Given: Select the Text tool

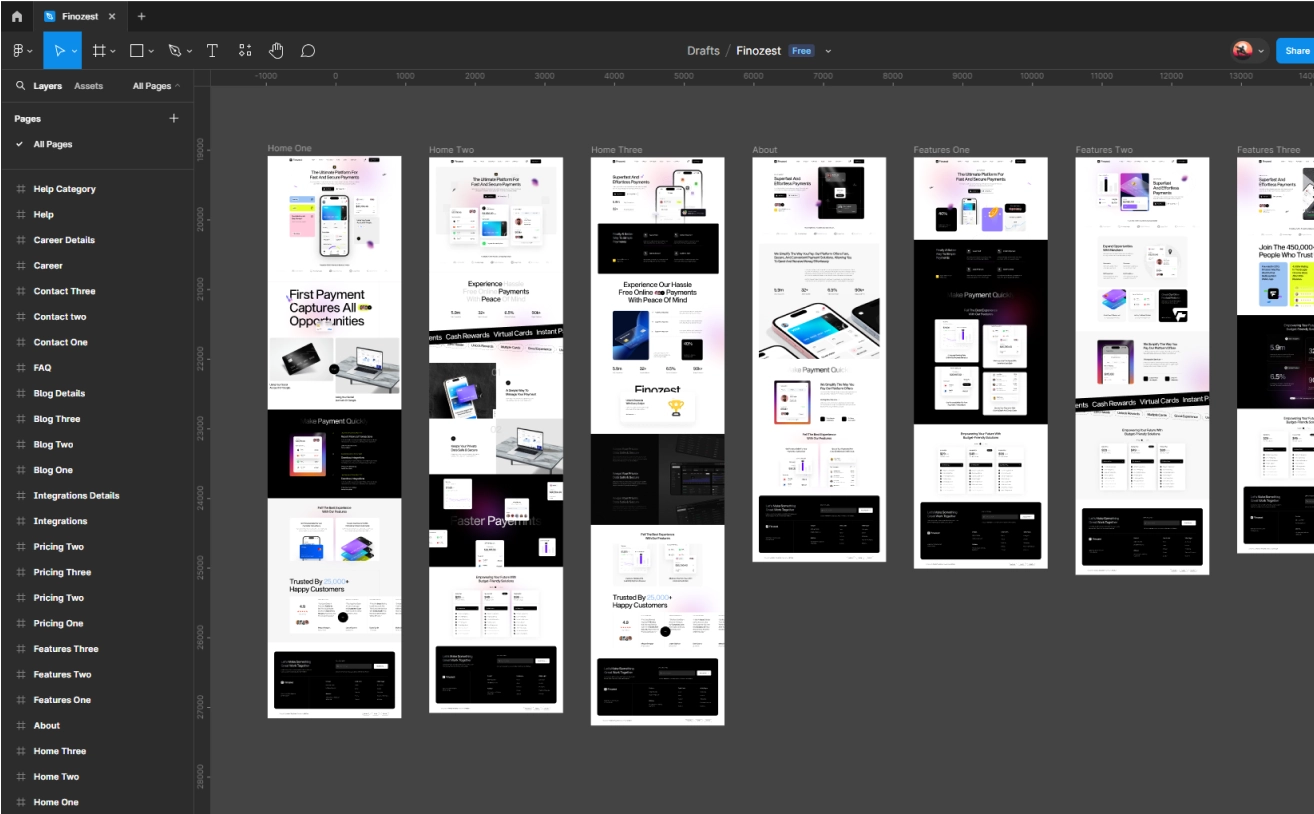Looking at the screenshot, I should pos(212,51).
